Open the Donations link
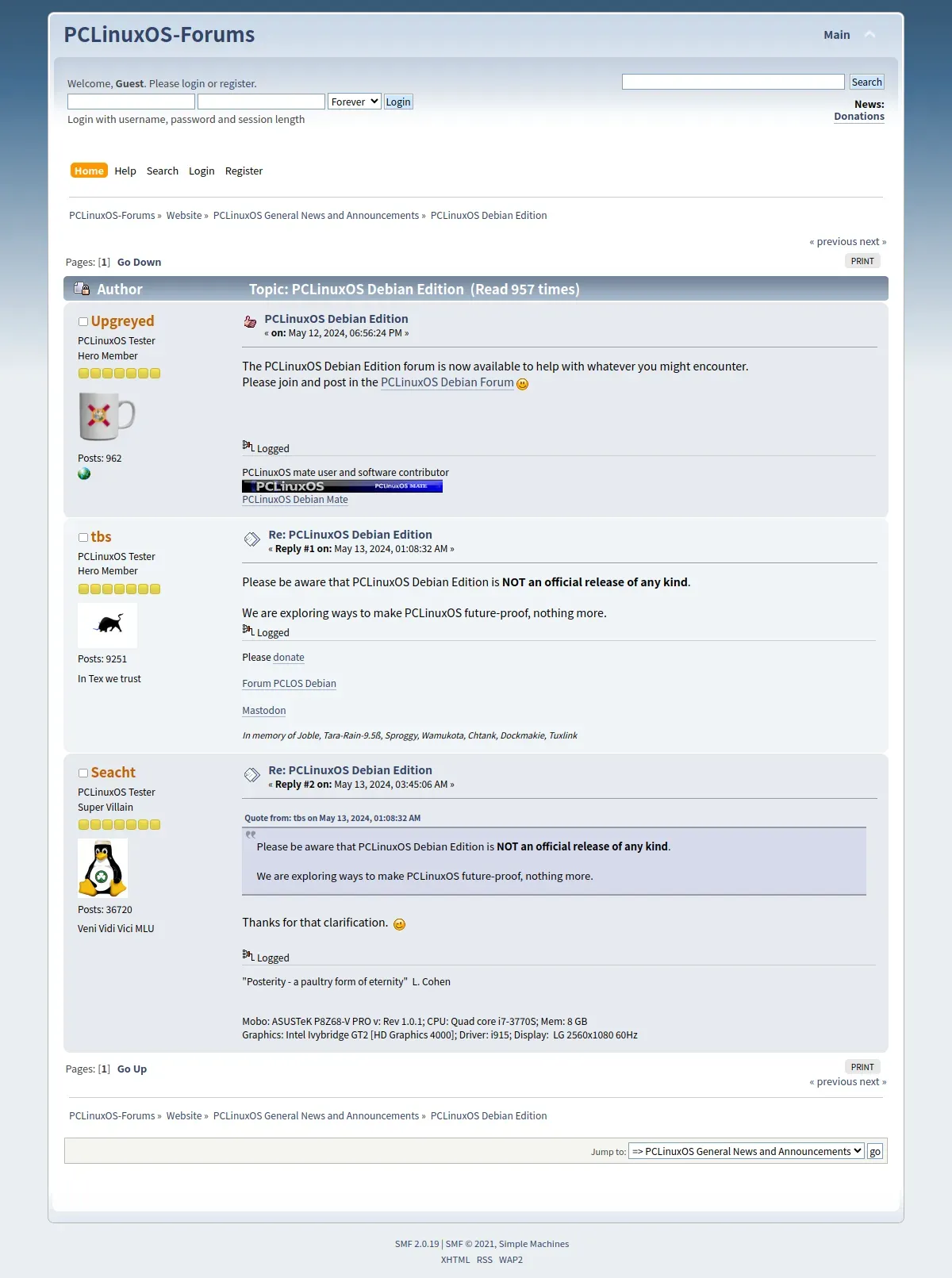This screenshot has width=952, height=1278. [859, 117]
